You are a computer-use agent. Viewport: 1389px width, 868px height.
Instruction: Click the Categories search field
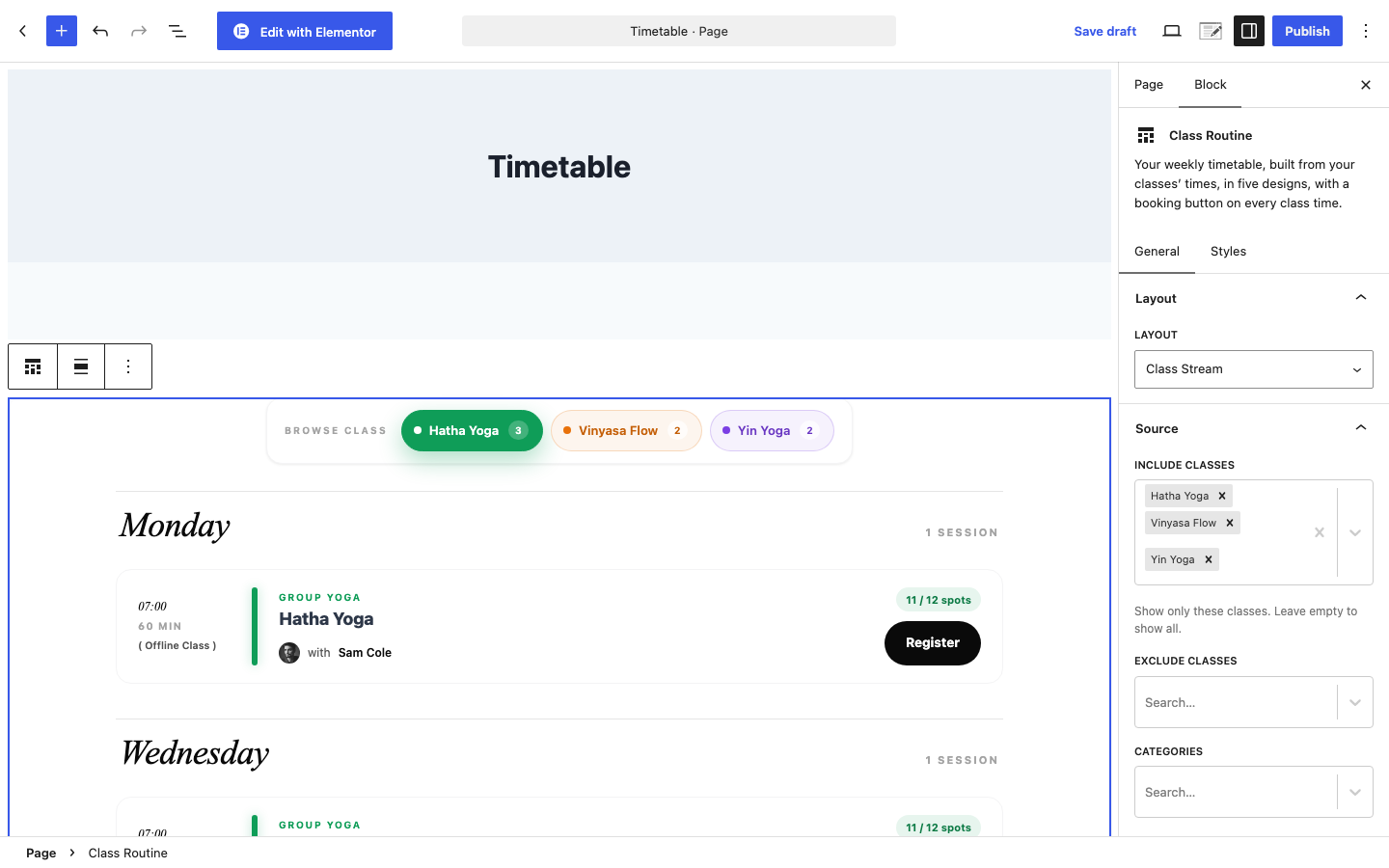pyautogui.click(x=1237, y=792)
